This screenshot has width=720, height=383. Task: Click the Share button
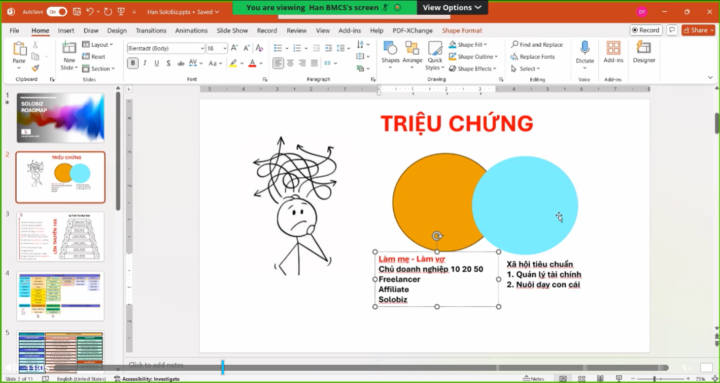tap(698, 30)
